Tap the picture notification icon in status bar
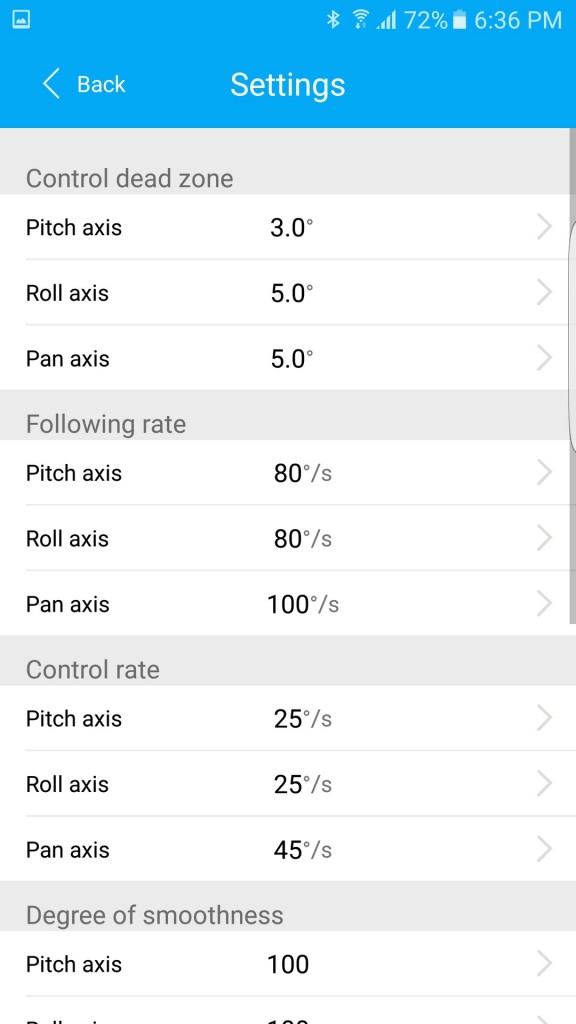Viewport: 576px width, 1024px height. (x=21, y=20)
